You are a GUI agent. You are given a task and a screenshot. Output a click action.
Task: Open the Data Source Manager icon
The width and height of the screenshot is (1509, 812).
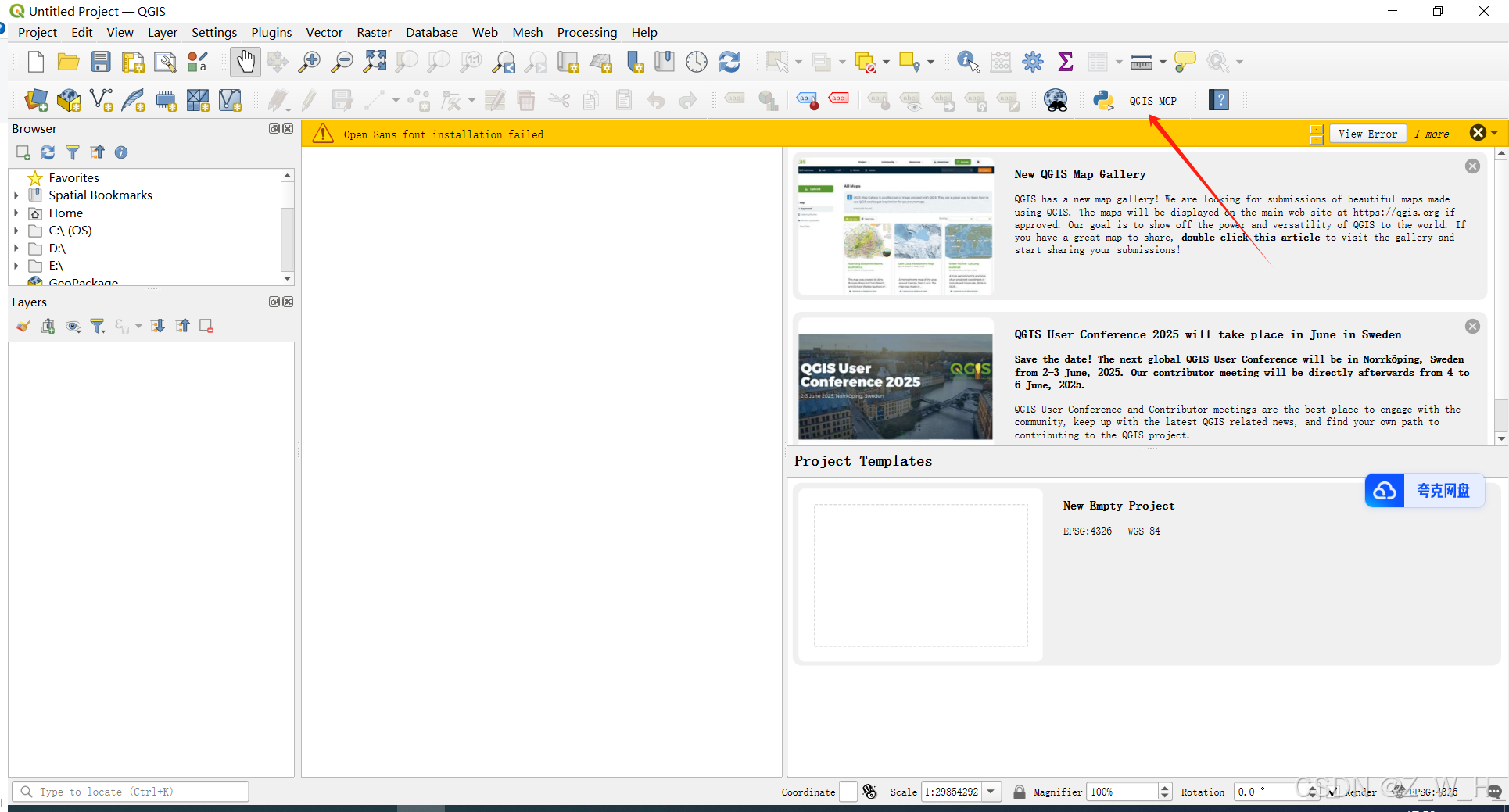pos(36,100)
